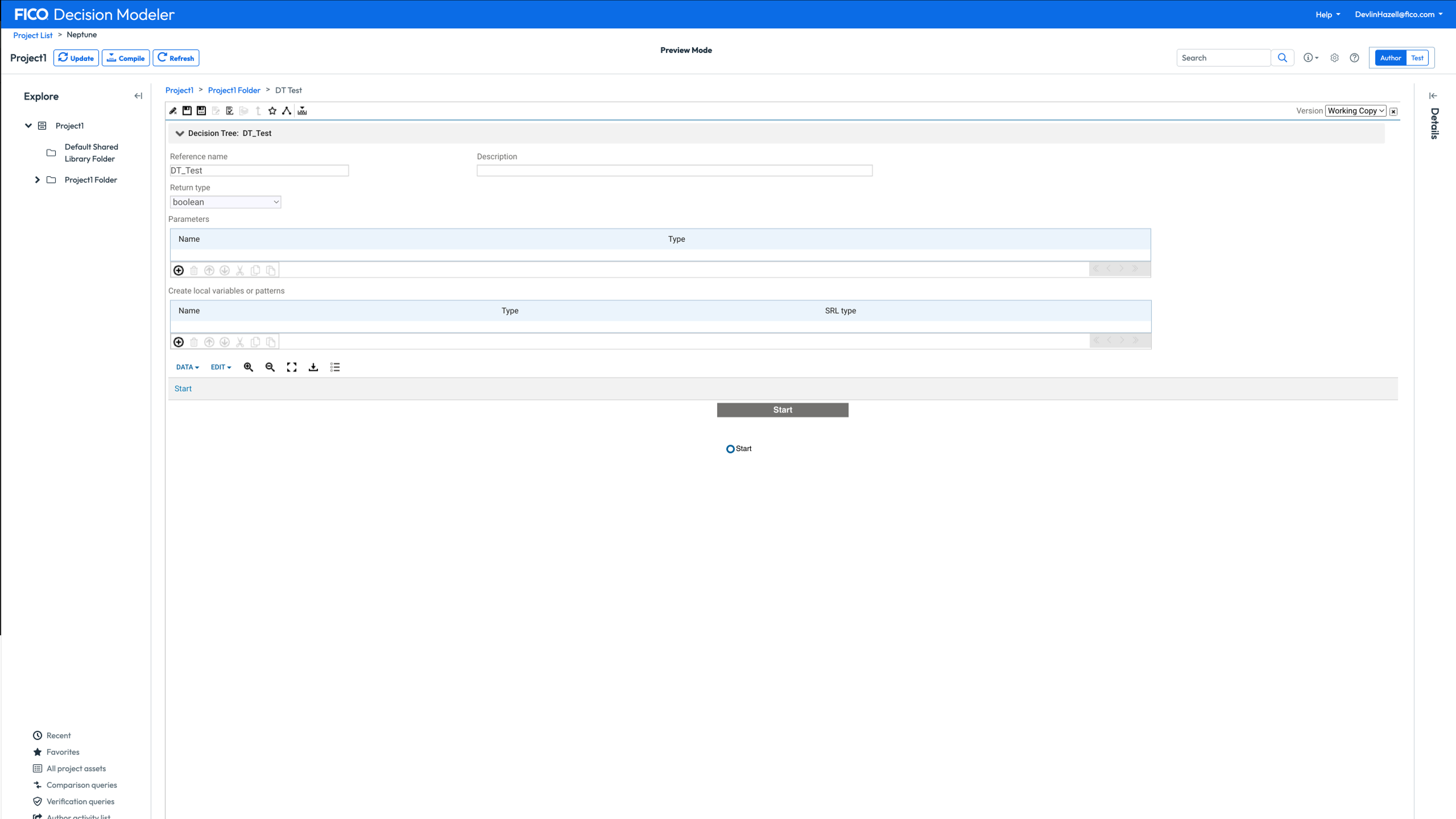Image resolution: width=1456 pixels, height=819 pixels.
Task: Click the gray Start header block
Action: tap(783, 410)
